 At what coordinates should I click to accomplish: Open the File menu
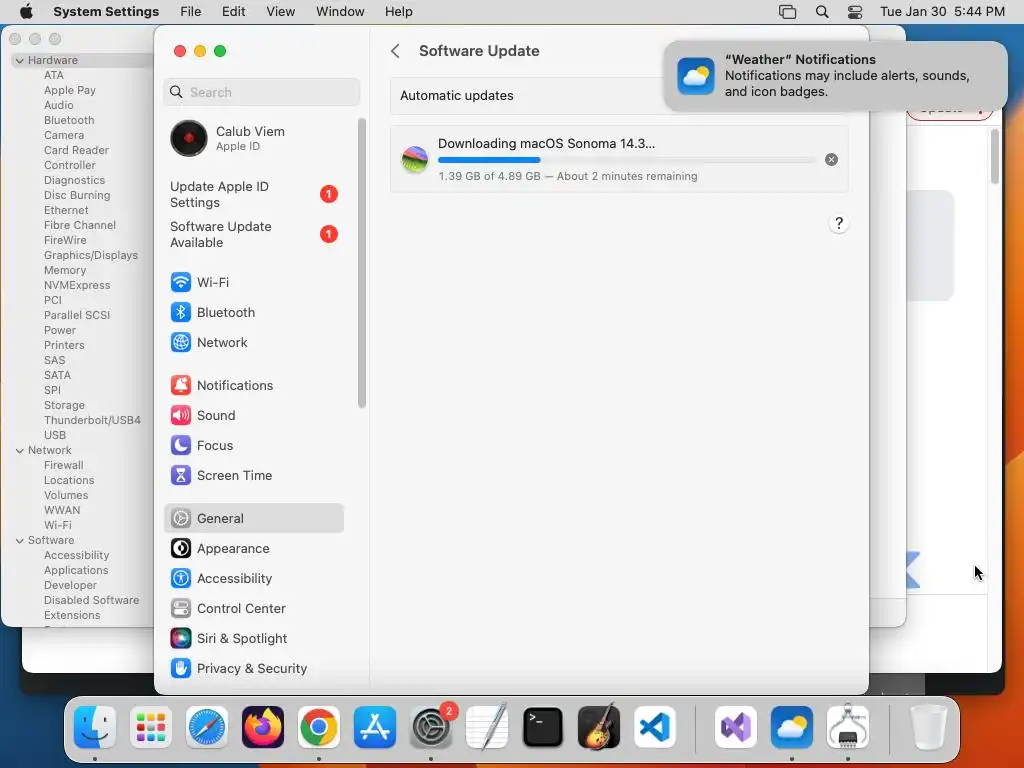click(x=191, y=12)
